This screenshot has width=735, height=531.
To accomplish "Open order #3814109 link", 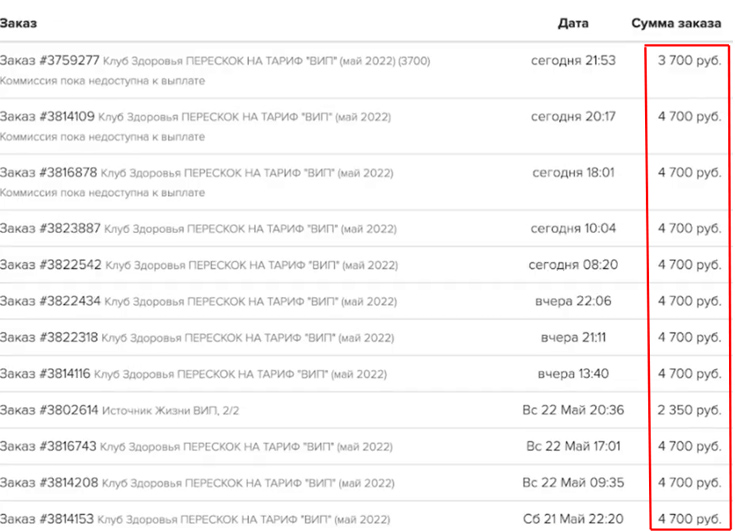I will coord(47,116).
